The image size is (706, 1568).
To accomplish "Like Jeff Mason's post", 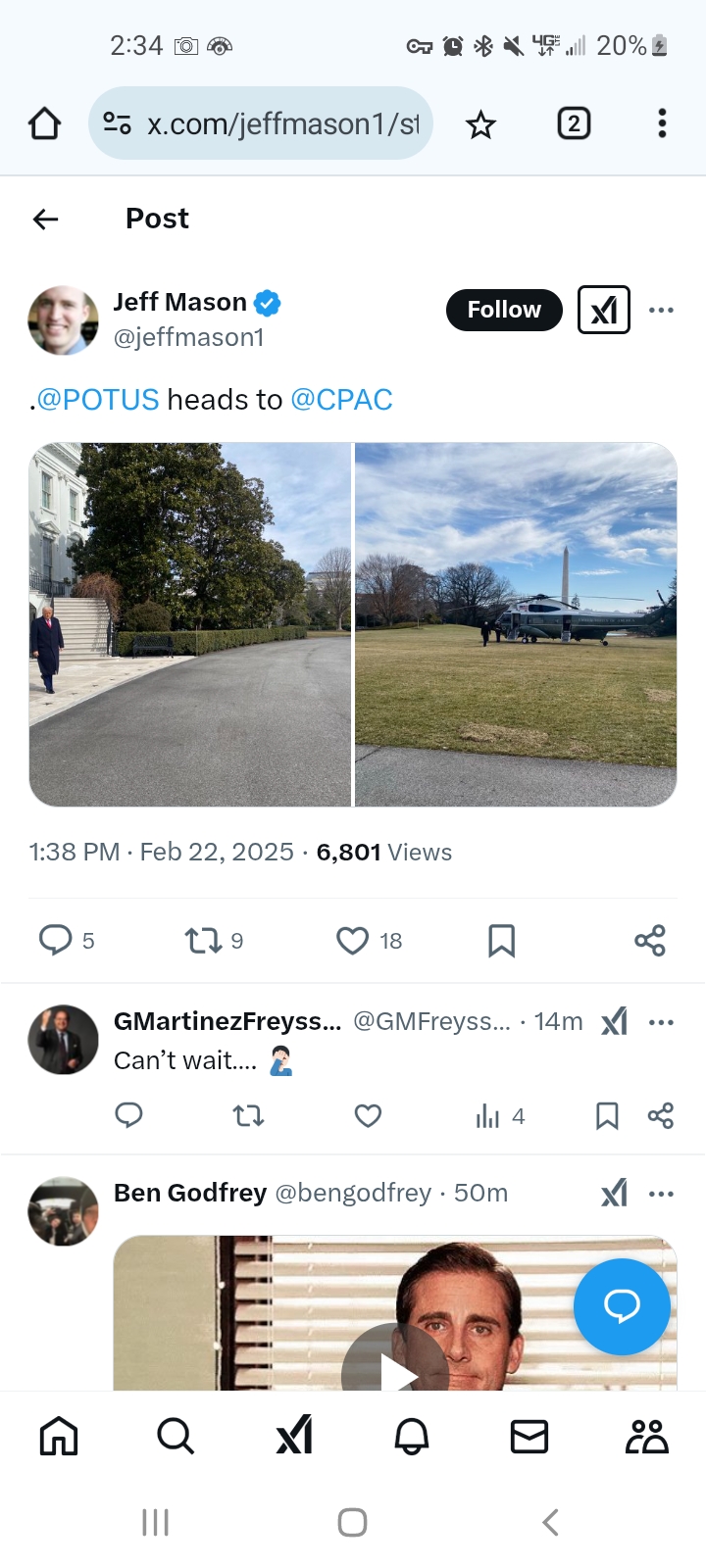I will pyautogui.click(x=353, y=941).
